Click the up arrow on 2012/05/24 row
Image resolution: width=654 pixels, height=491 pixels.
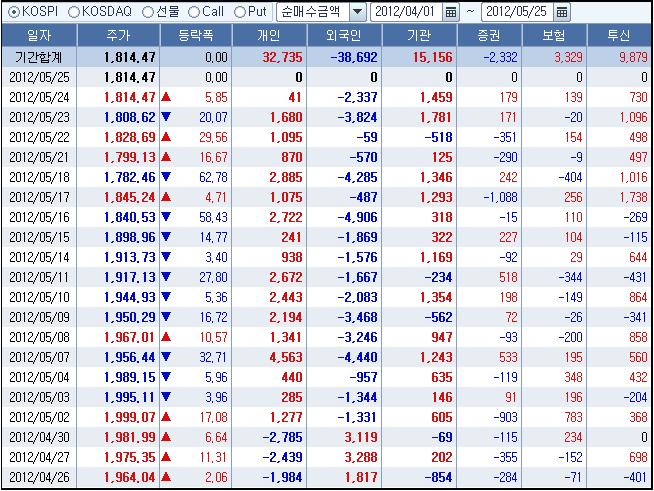click(x=166, y=97)
